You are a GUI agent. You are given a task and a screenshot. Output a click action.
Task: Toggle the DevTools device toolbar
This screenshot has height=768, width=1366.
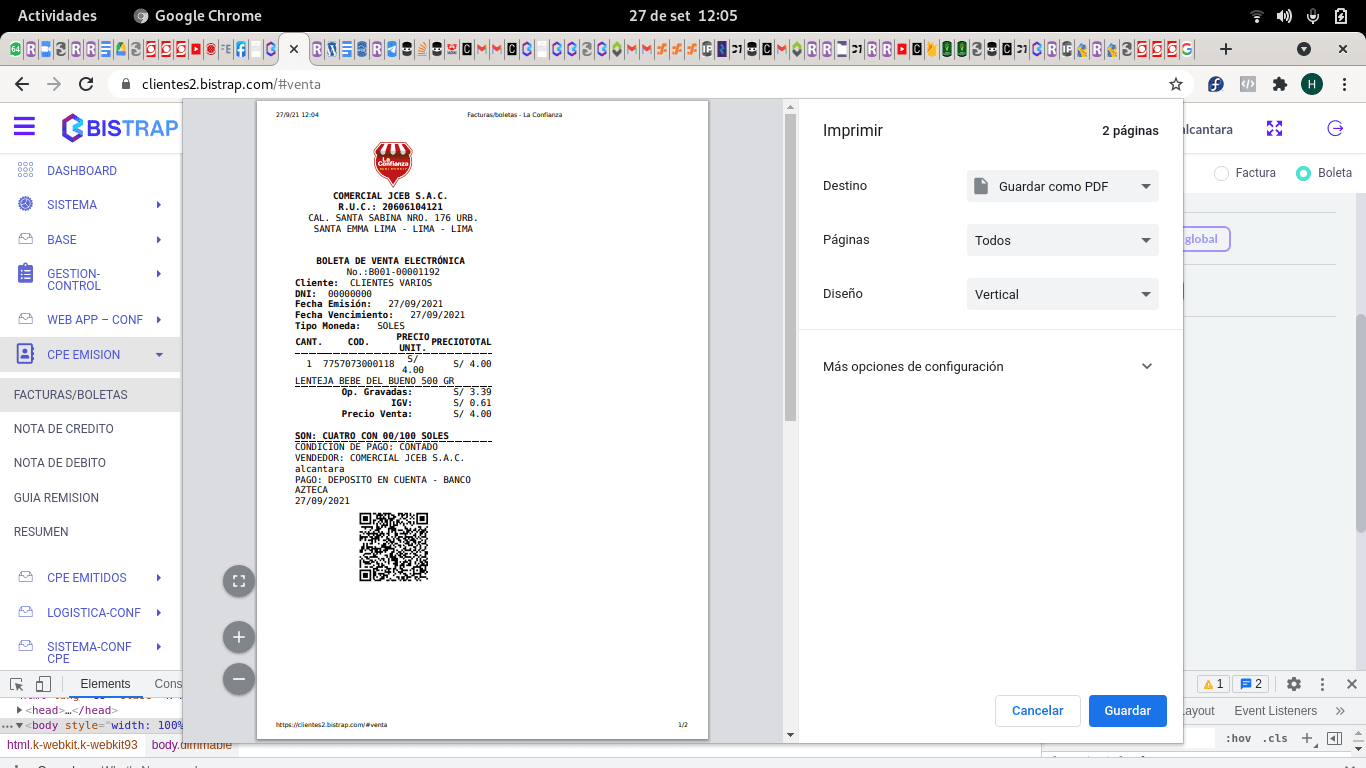[x=43, y=684]
